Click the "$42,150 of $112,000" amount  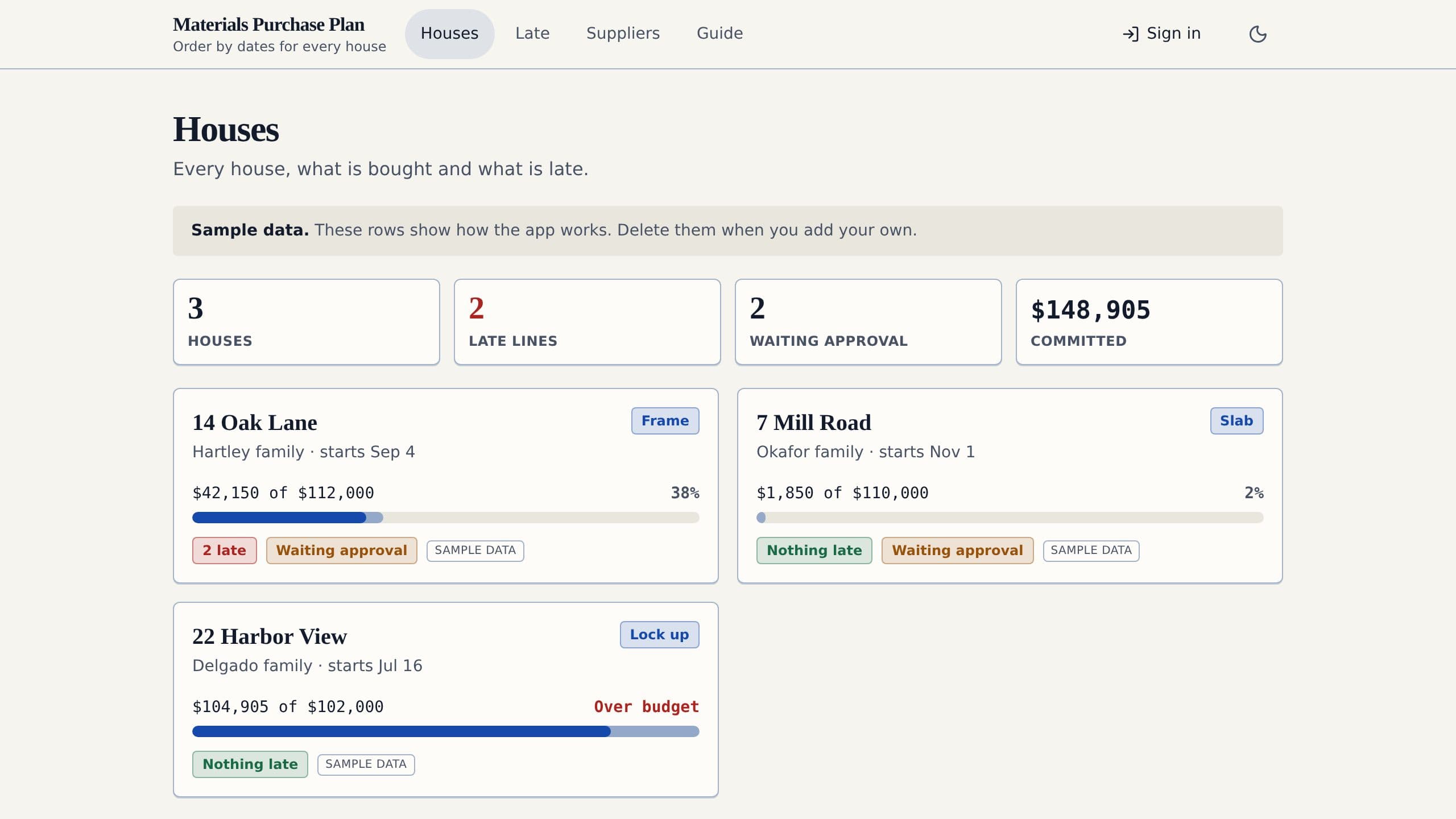(x=283, y=493)
